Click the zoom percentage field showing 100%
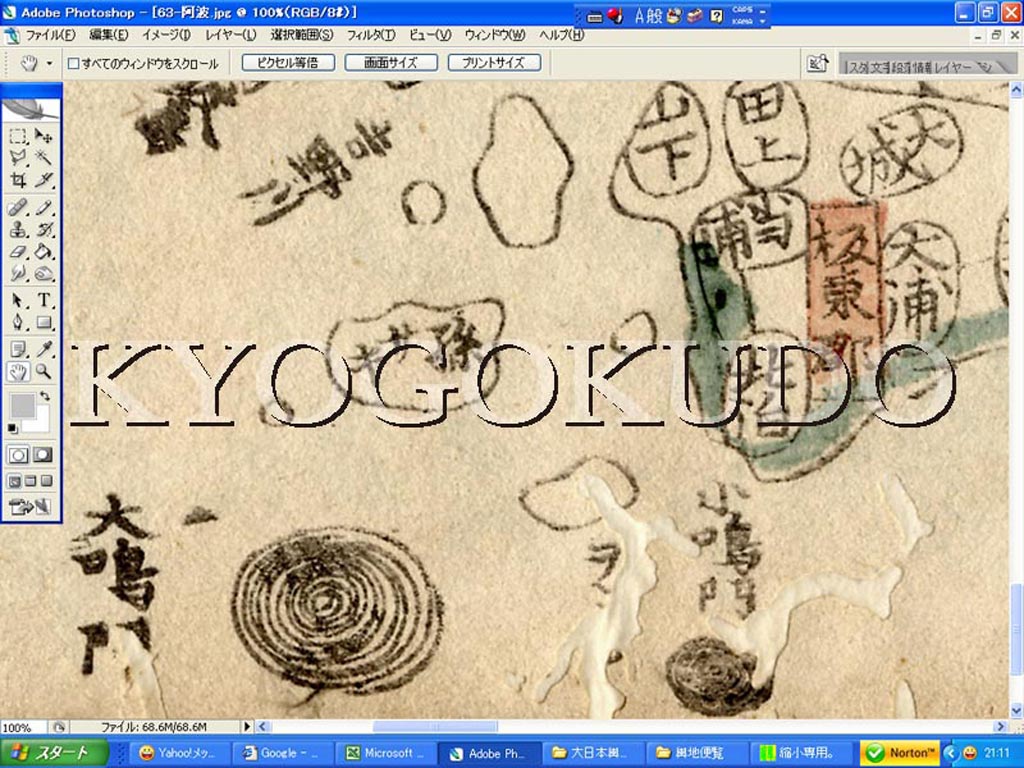This screenshot has width=1024, height=768. pyautogui.click(x=22, y=727)
